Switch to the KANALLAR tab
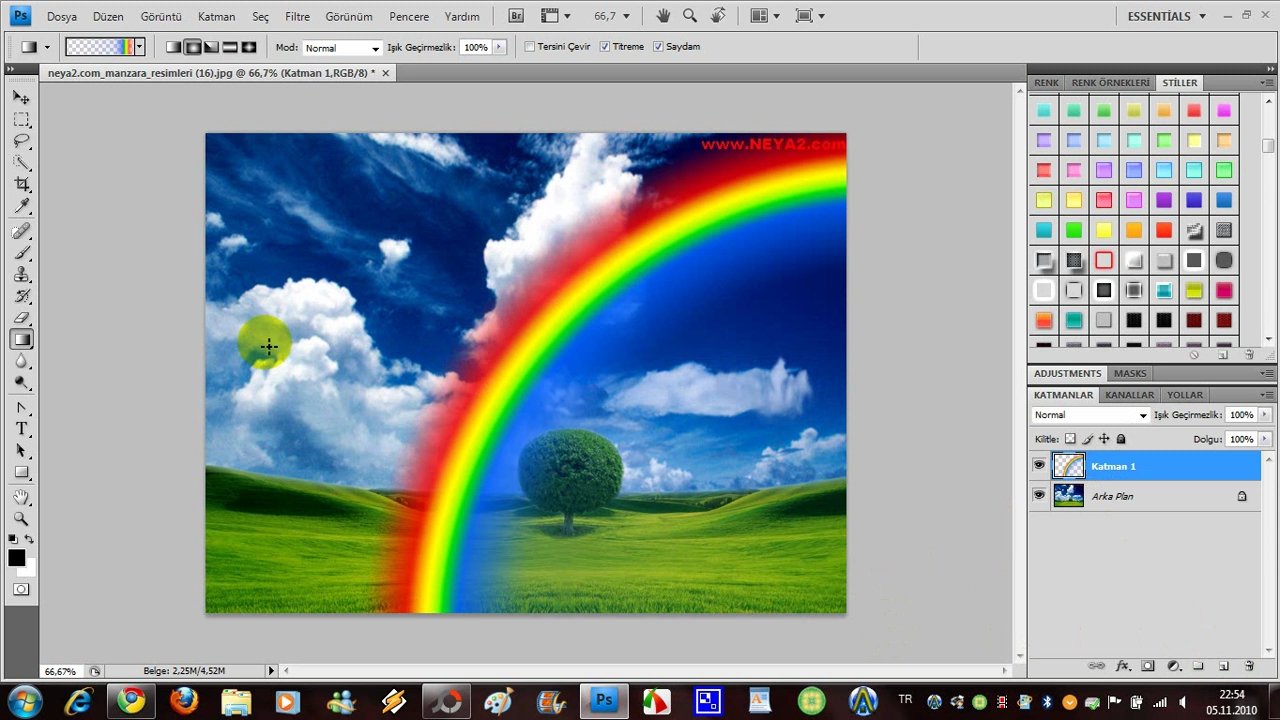Viewport: 1280px width, 720px height. (x=1129, y=395)
